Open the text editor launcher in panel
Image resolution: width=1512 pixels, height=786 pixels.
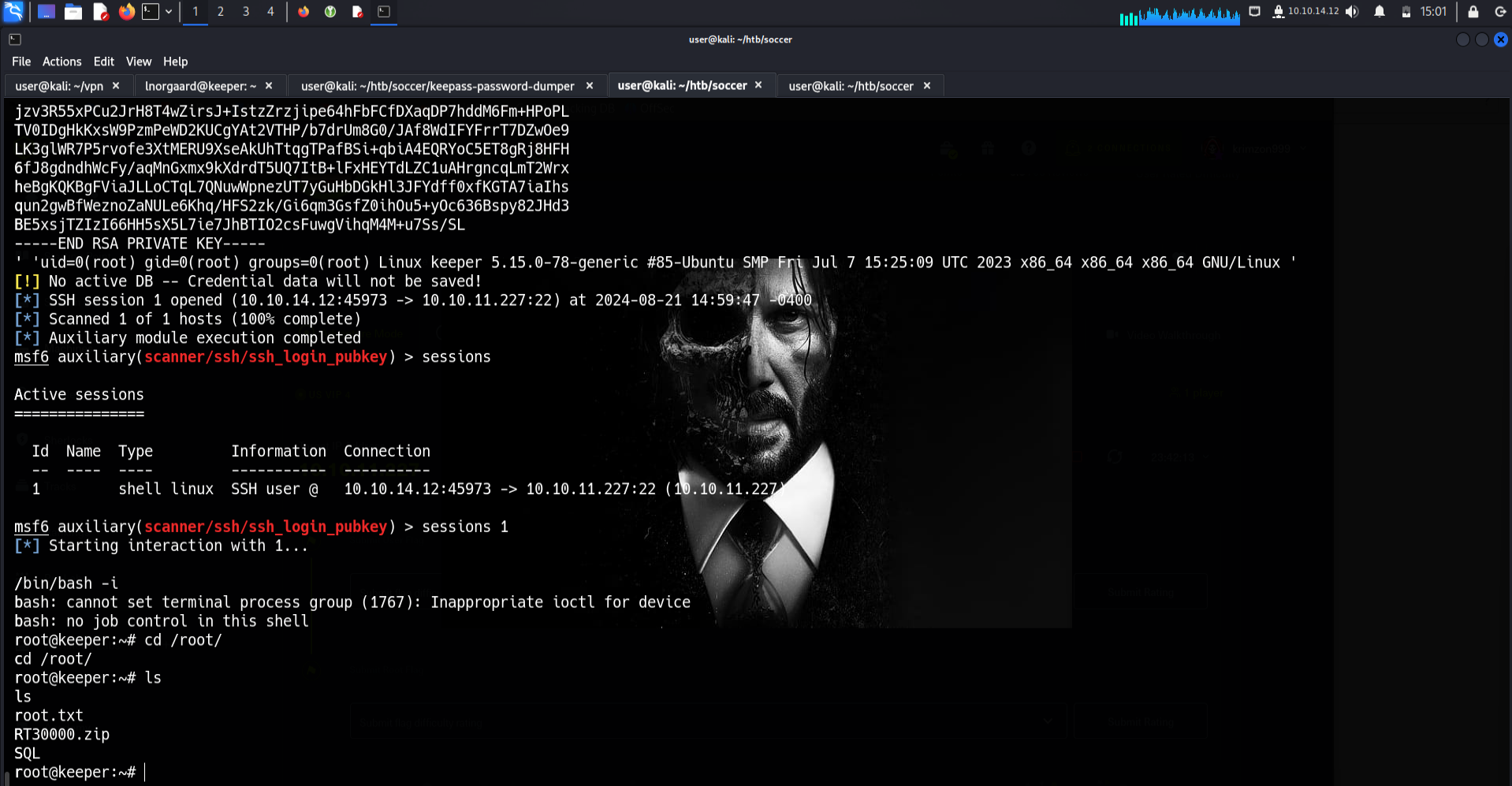(x=100, y=12)
